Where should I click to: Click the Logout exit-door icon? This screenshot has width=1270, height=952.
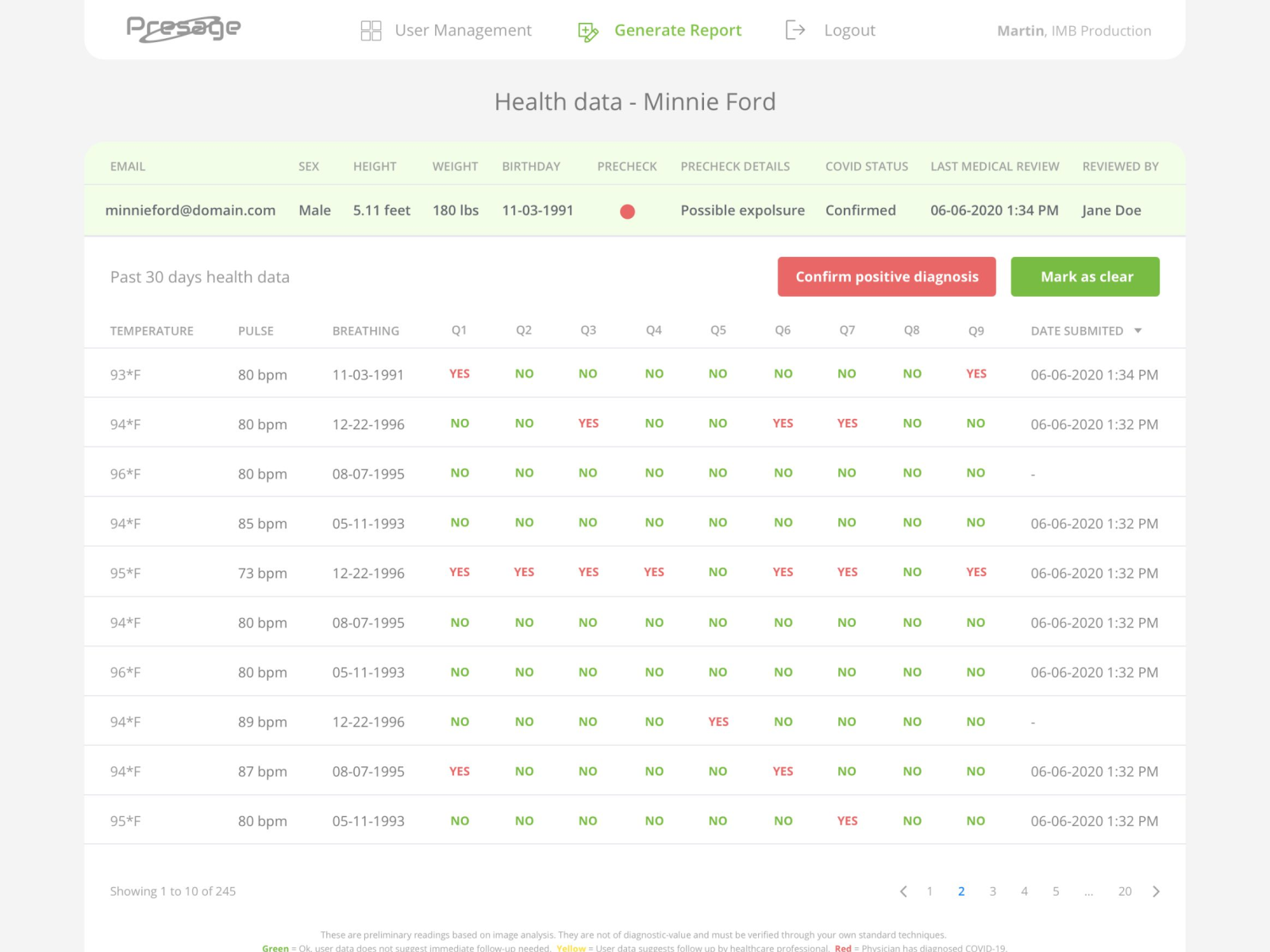pyautogui.click(x=795, y=29)
